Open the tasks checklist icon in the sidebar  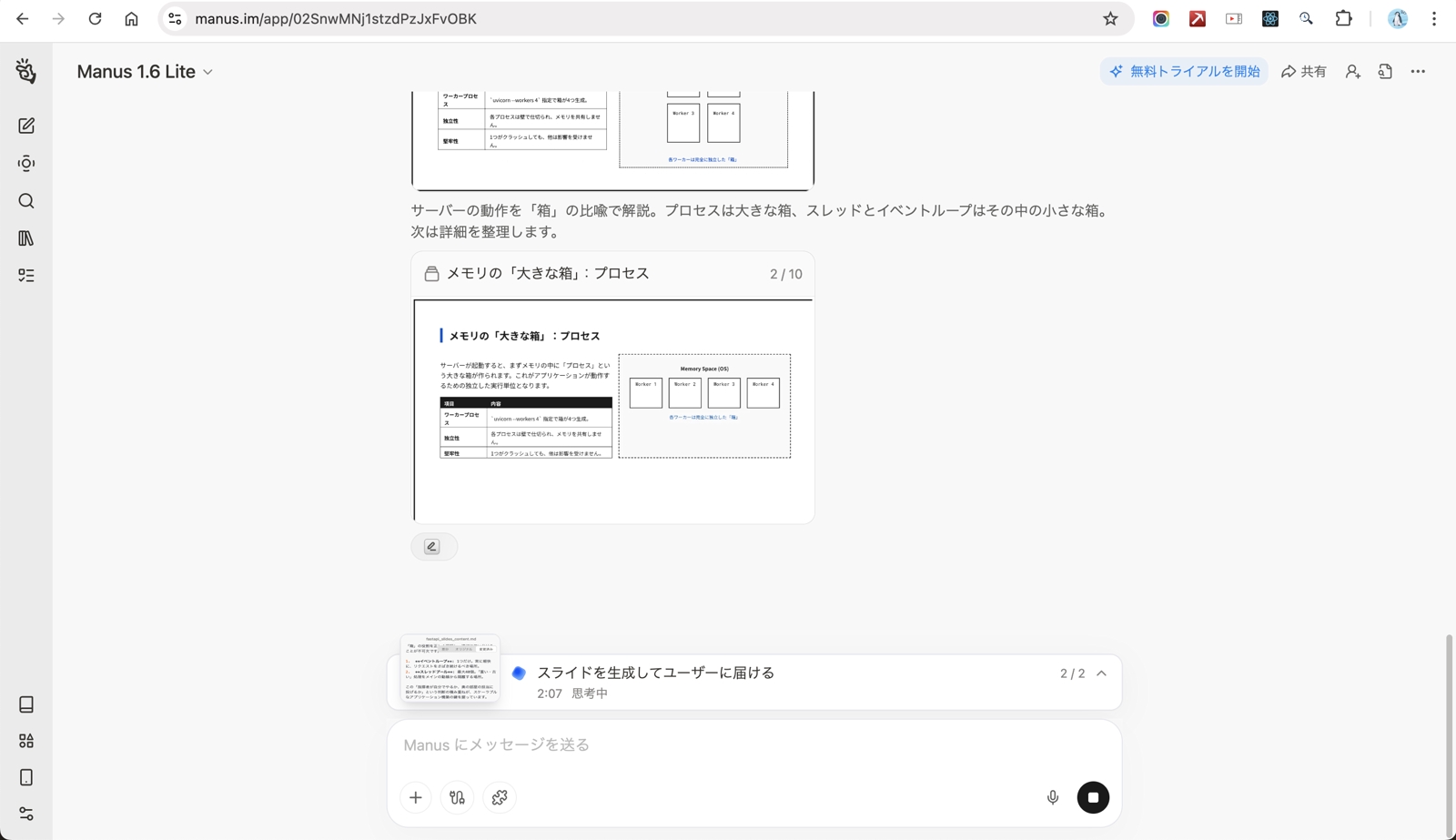(x=25, y=275)
